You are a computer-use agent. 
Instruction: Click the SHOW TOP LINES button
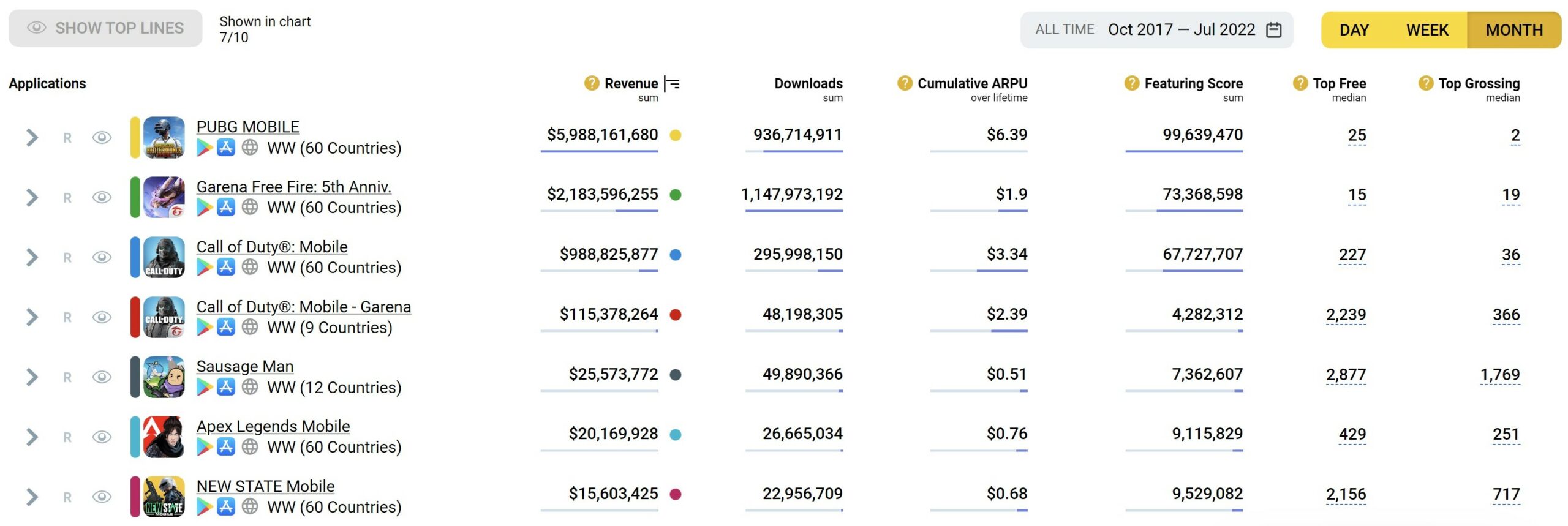click(105, 28)
